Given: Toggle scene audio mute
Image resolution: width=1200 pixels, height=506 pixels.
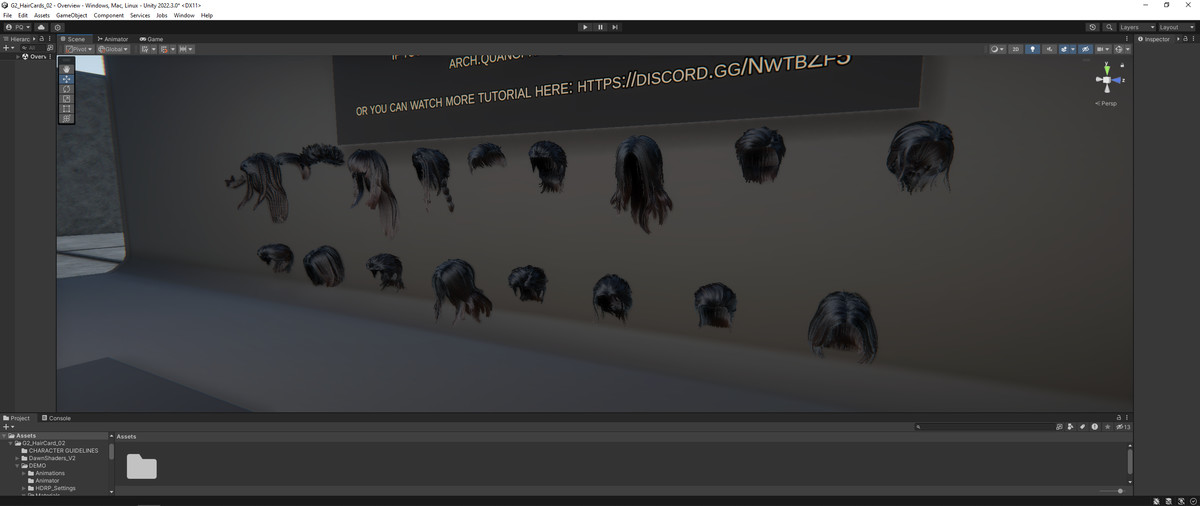Looking at the screenshot, I should 1049,49.
